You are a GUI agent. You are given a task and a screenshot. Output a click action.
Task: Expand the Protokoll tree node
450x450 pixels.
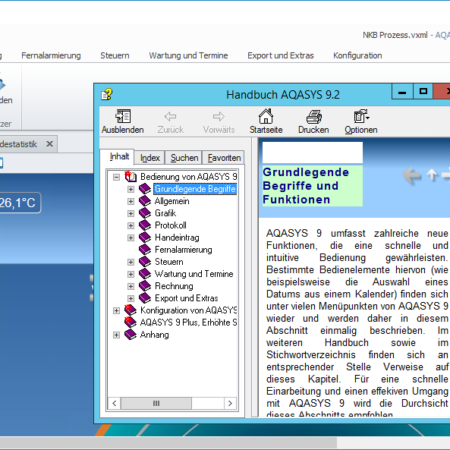(x=131, y=226)
